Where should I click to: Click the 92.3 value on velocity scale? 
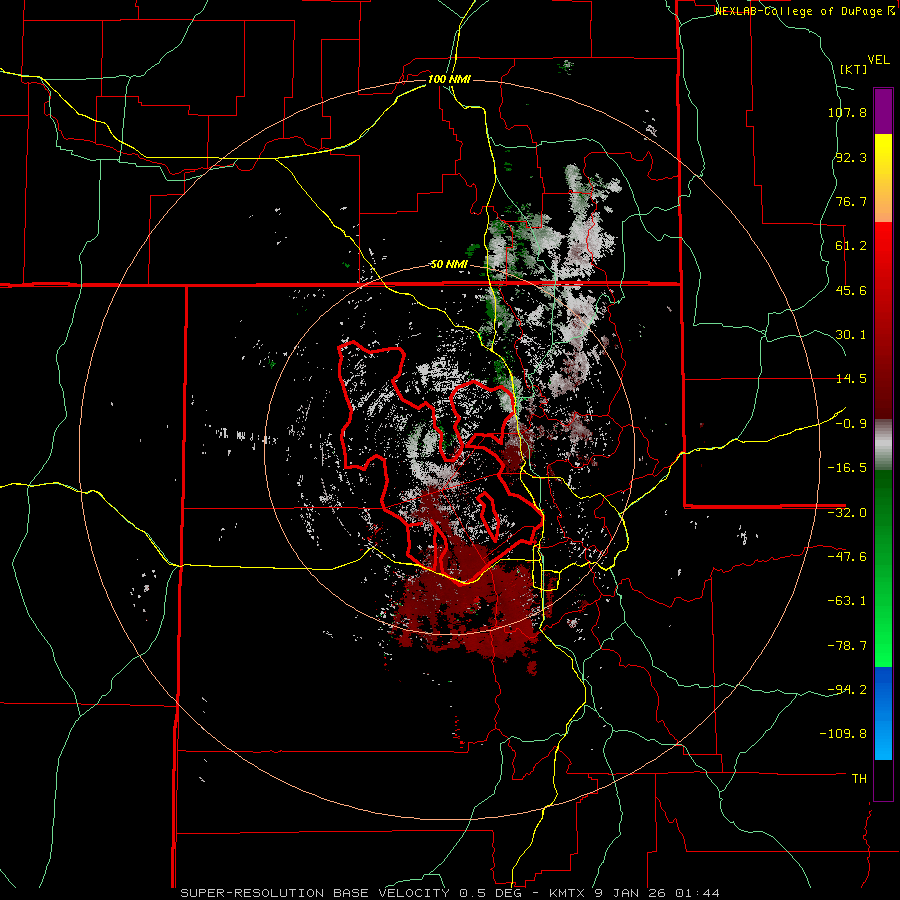[851, 157]
